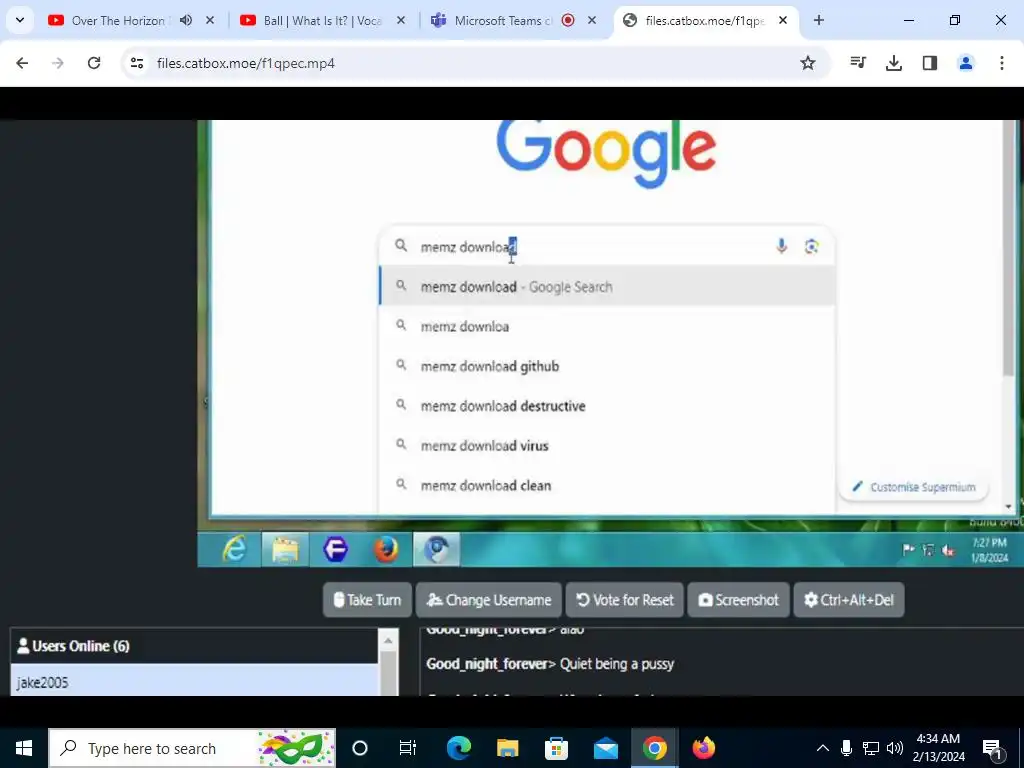Select user jake2005 in users list
The image size is (1024, 768).
pos(195,681)
